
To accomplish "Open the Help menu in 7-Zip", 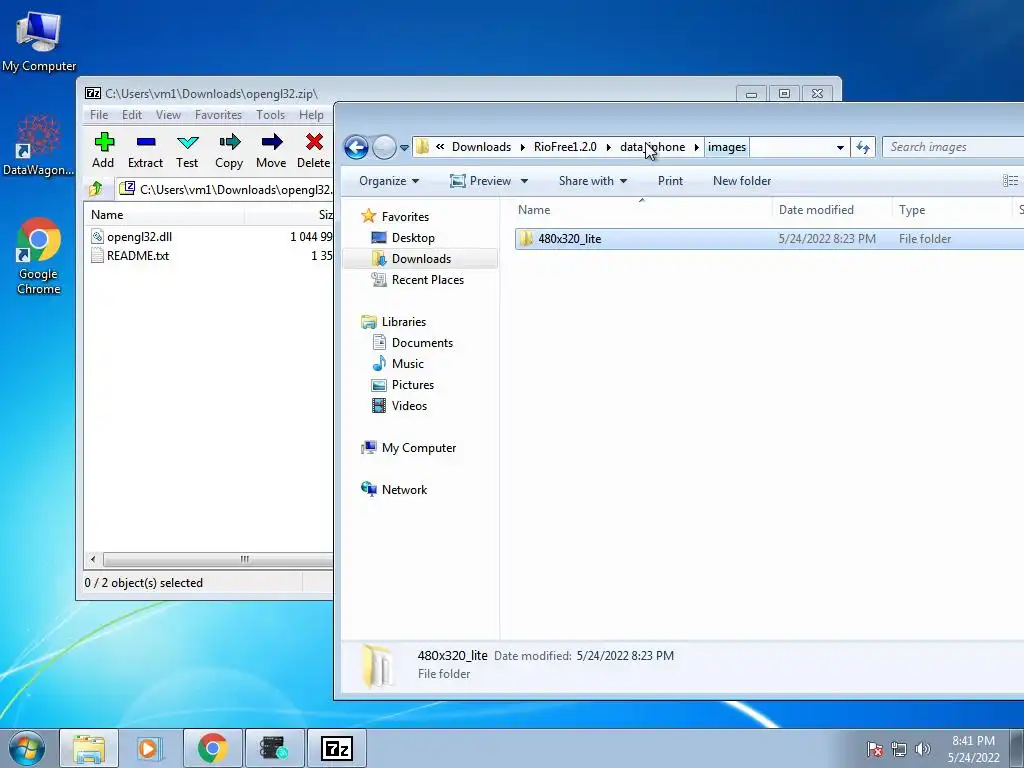I will click(x=312, y=115).
